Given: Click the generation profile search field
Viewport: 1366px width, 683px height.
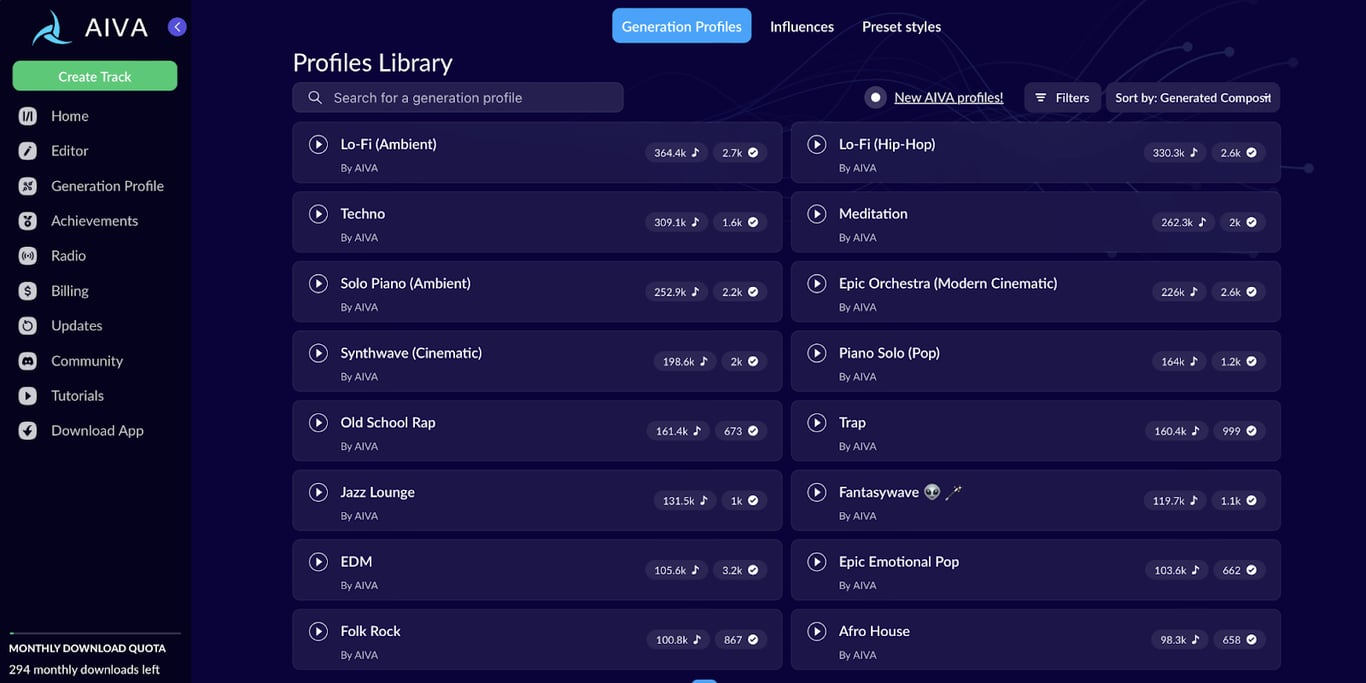Looking at the screenshot, I should 457,97.
